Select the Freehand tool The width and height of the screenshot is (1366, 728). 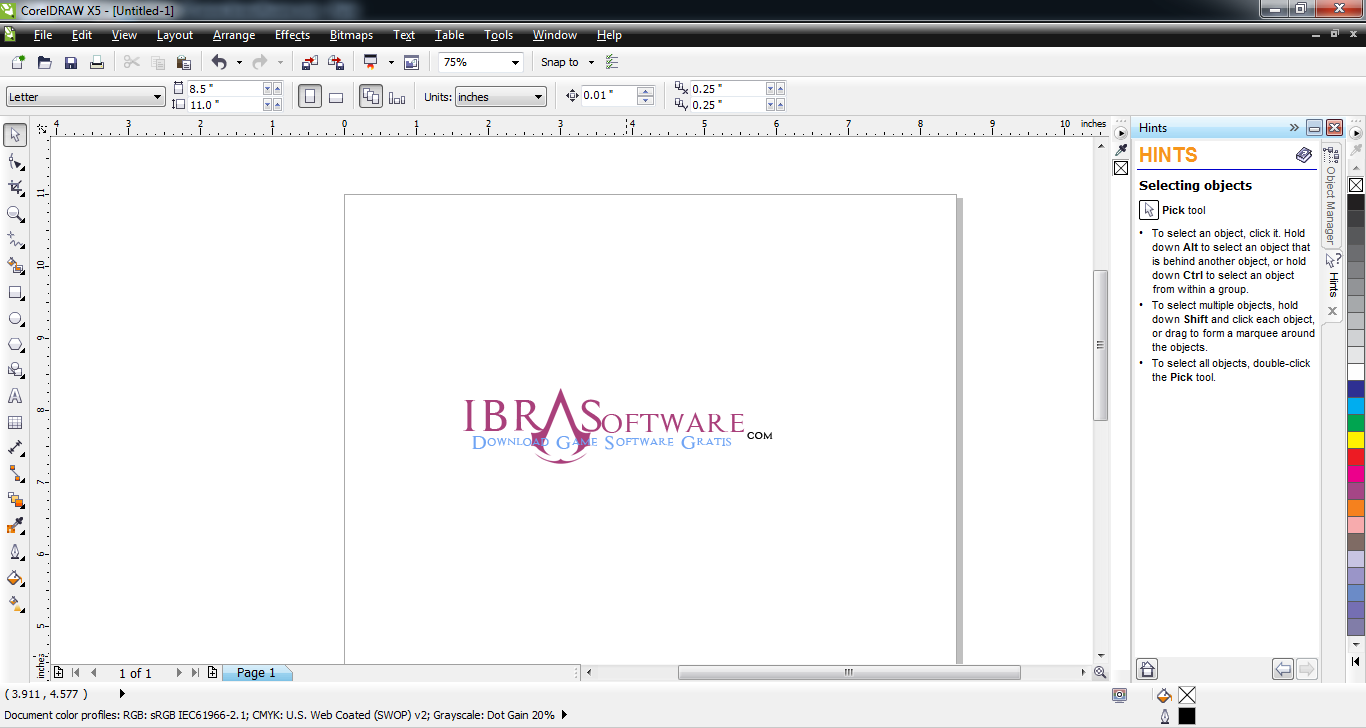(15, 239)
